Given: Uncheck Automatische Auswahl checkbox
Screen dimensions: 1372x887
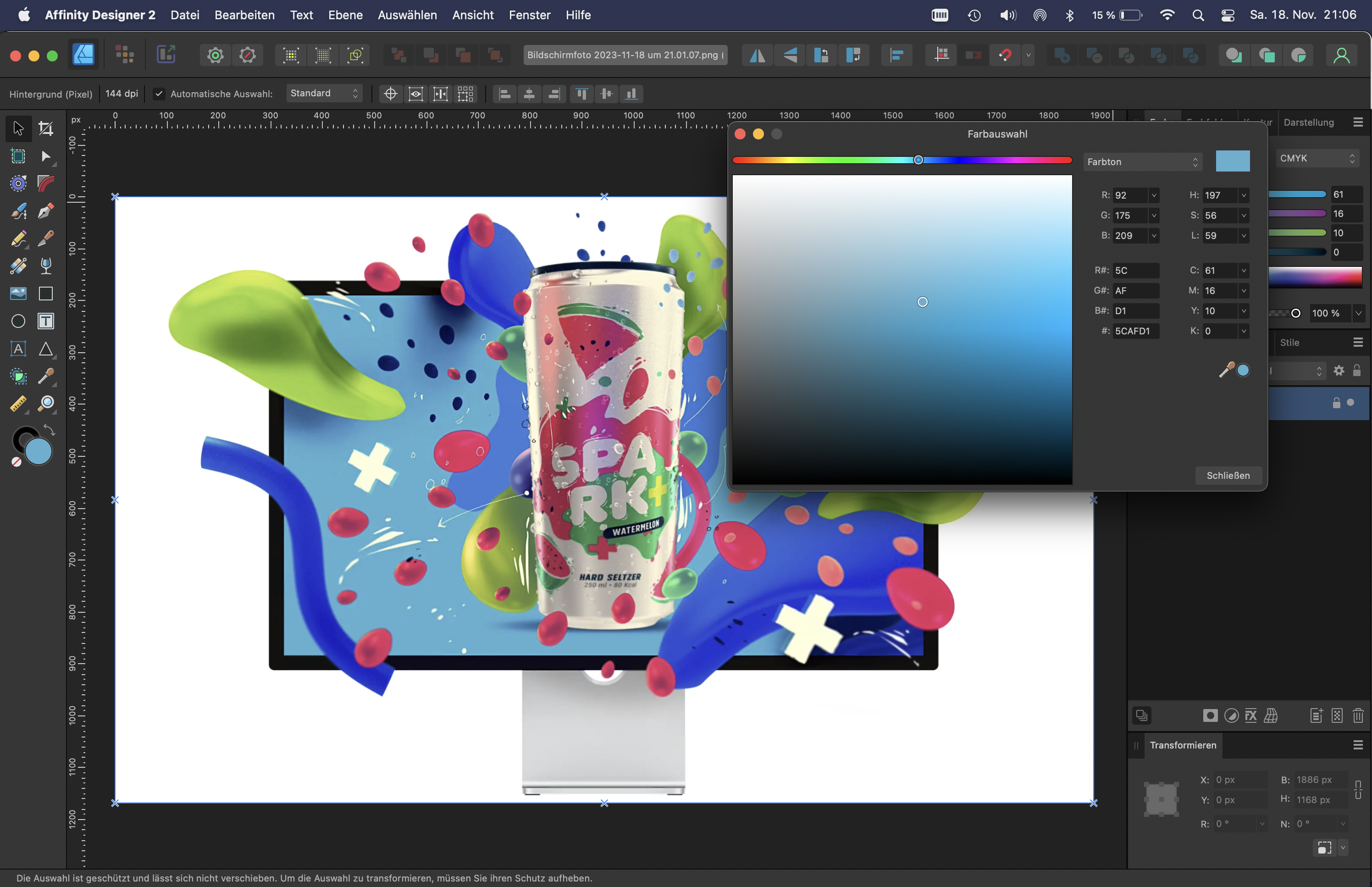Looking at the screenshot, I should point(159,93).
